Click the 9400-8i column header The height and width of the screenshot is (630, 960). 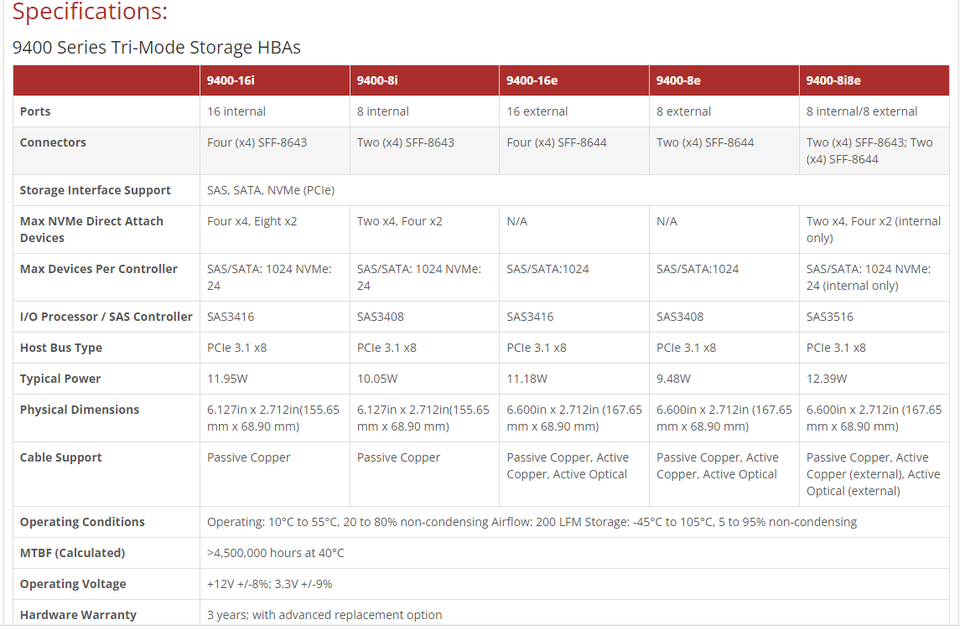377,81
